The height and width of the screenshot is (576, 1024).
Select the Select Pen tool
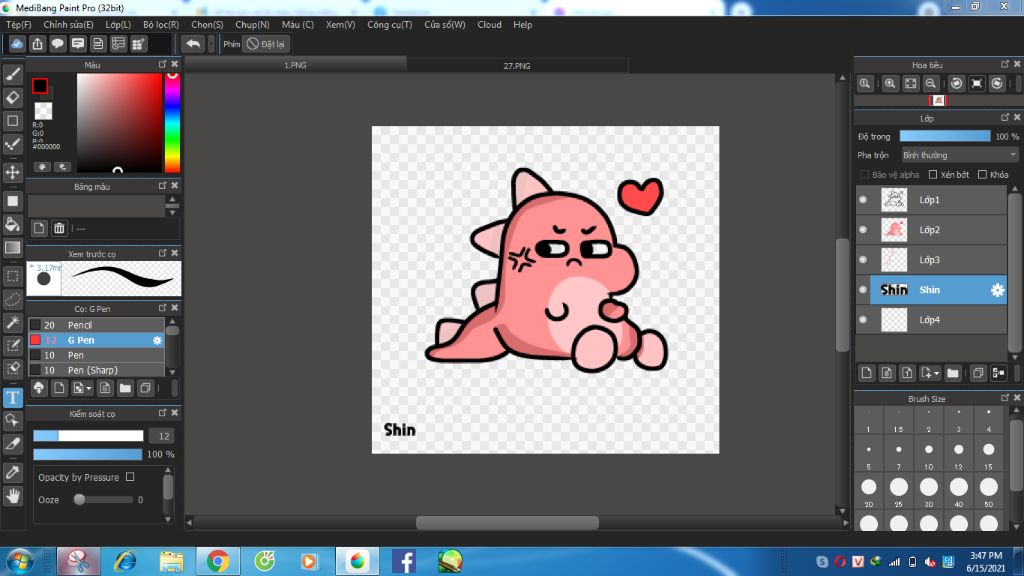(x=12, y=345)
